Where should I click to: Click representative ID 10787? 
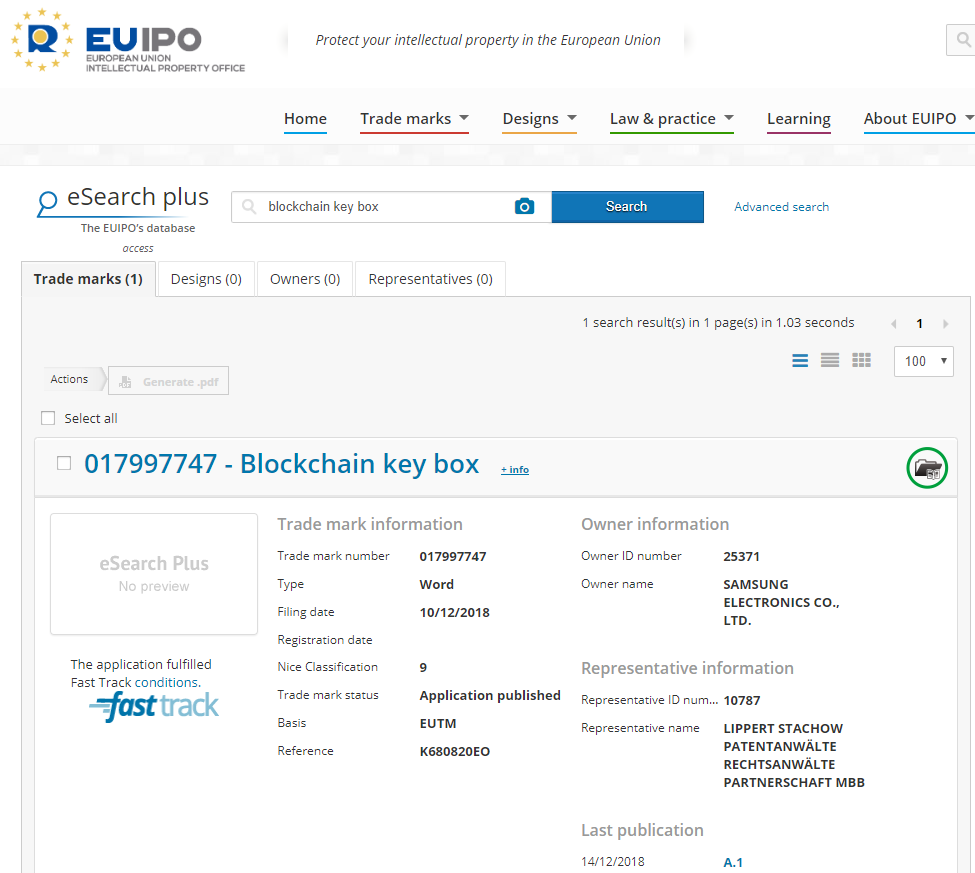pyautogui.click(x=742, y=700)
